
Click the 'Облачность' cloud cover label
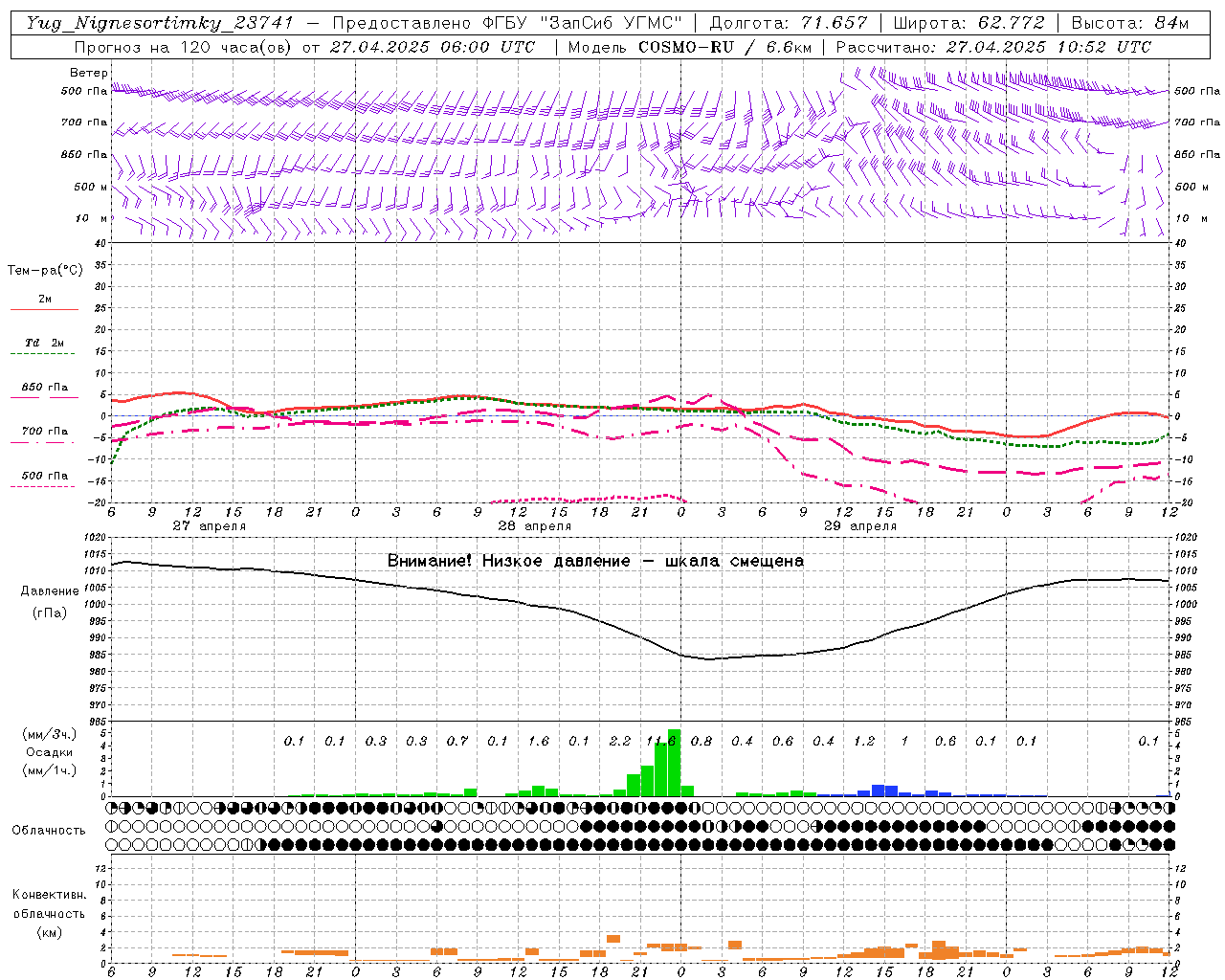pos(49,830)
